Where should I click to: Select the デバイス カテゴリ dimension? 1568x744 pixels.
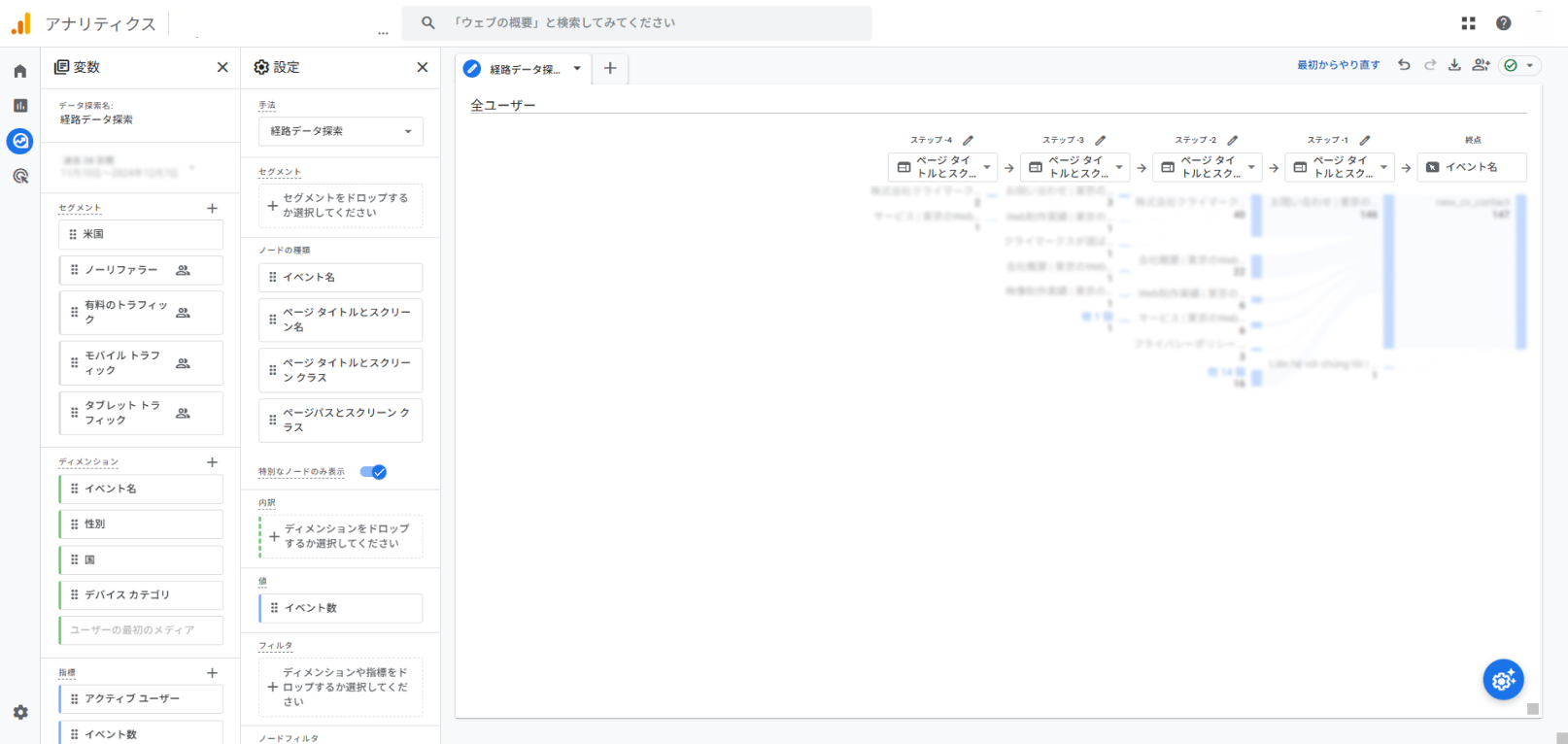(141, 594)
